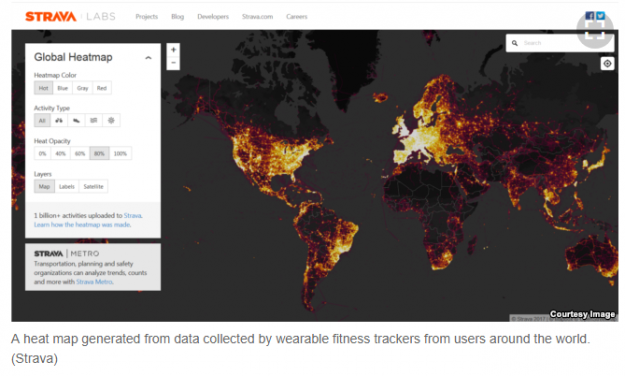The width and height of the screenshot is (625, 376).
Task: Select the running shoe activity type icon
Action: (76, 120)
